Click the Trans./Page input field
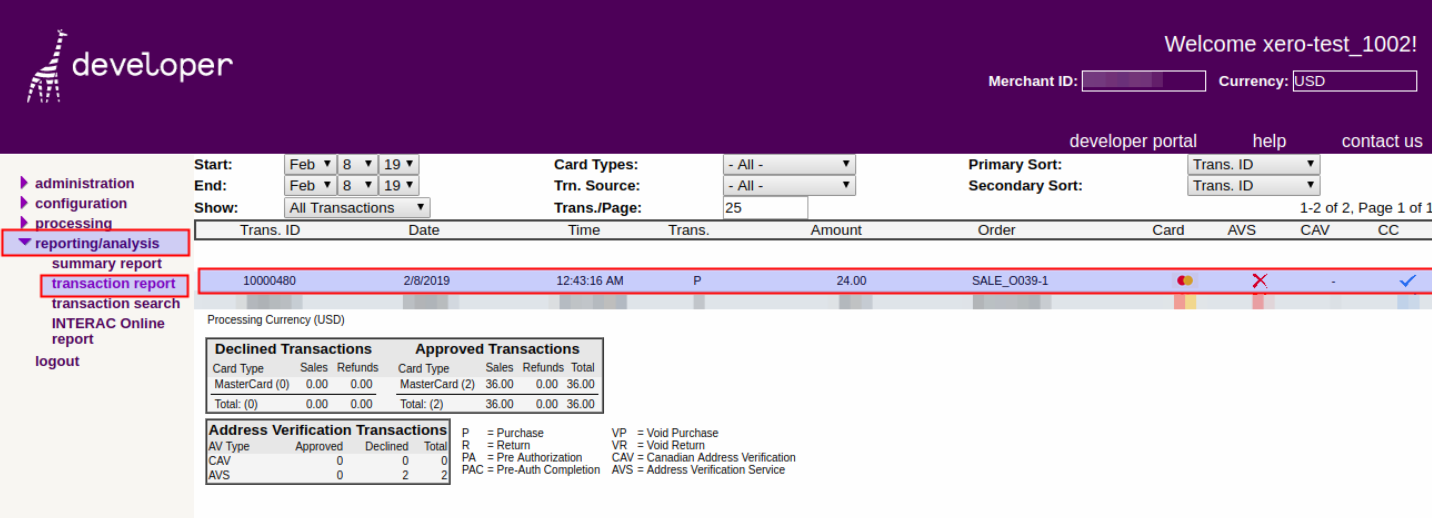The height and width of the screenshot is (518, 1432). point(765,208)
